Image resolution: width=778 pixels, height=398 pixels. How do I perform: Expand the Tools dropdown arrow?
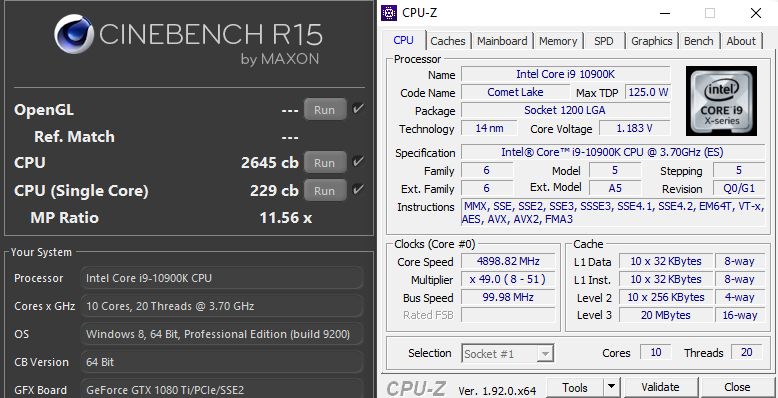coord(611,387)
